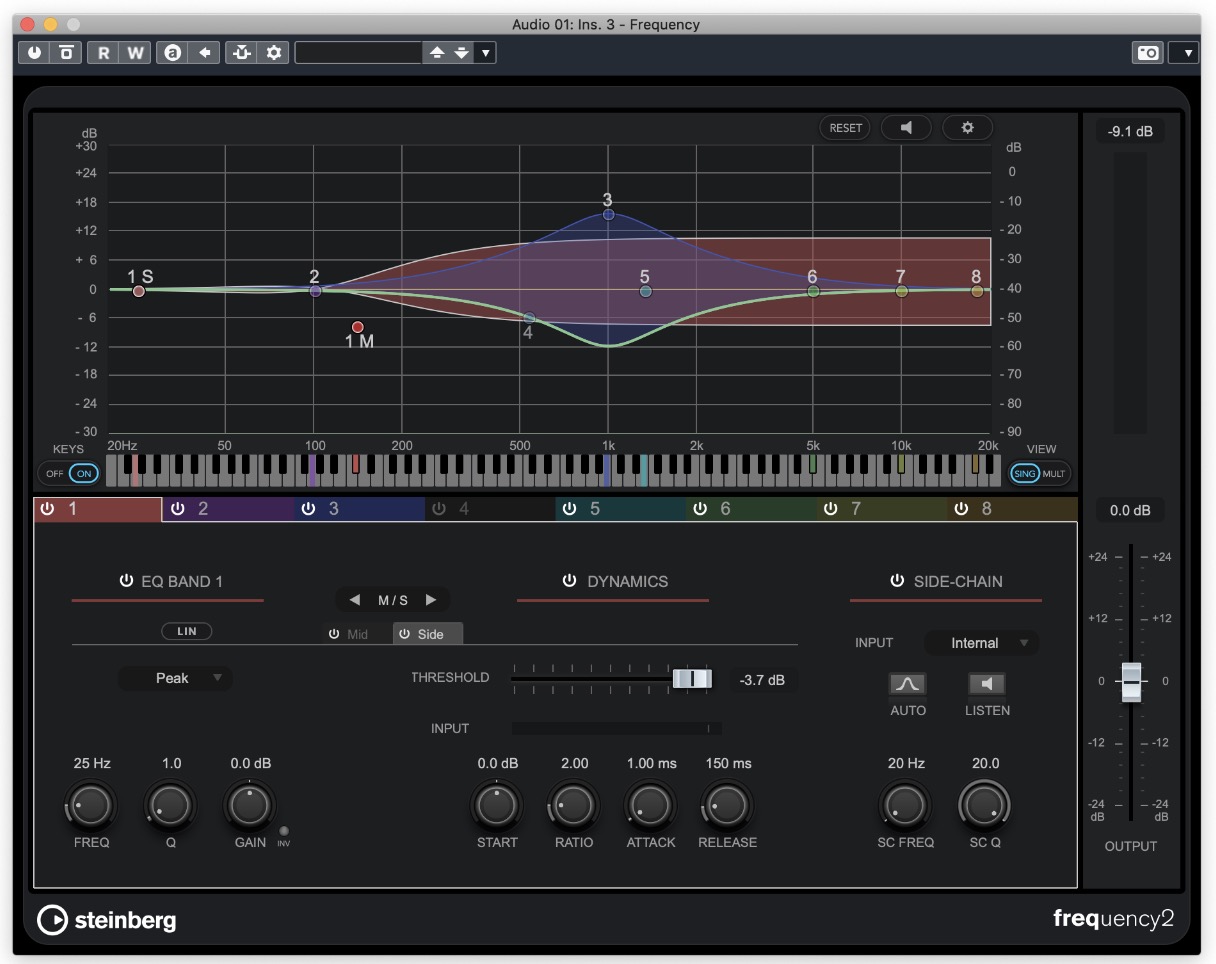Click the AUTO side-chain filter button
The height and width of the screenshot is (964, 1216).
(x=907, y=684)
